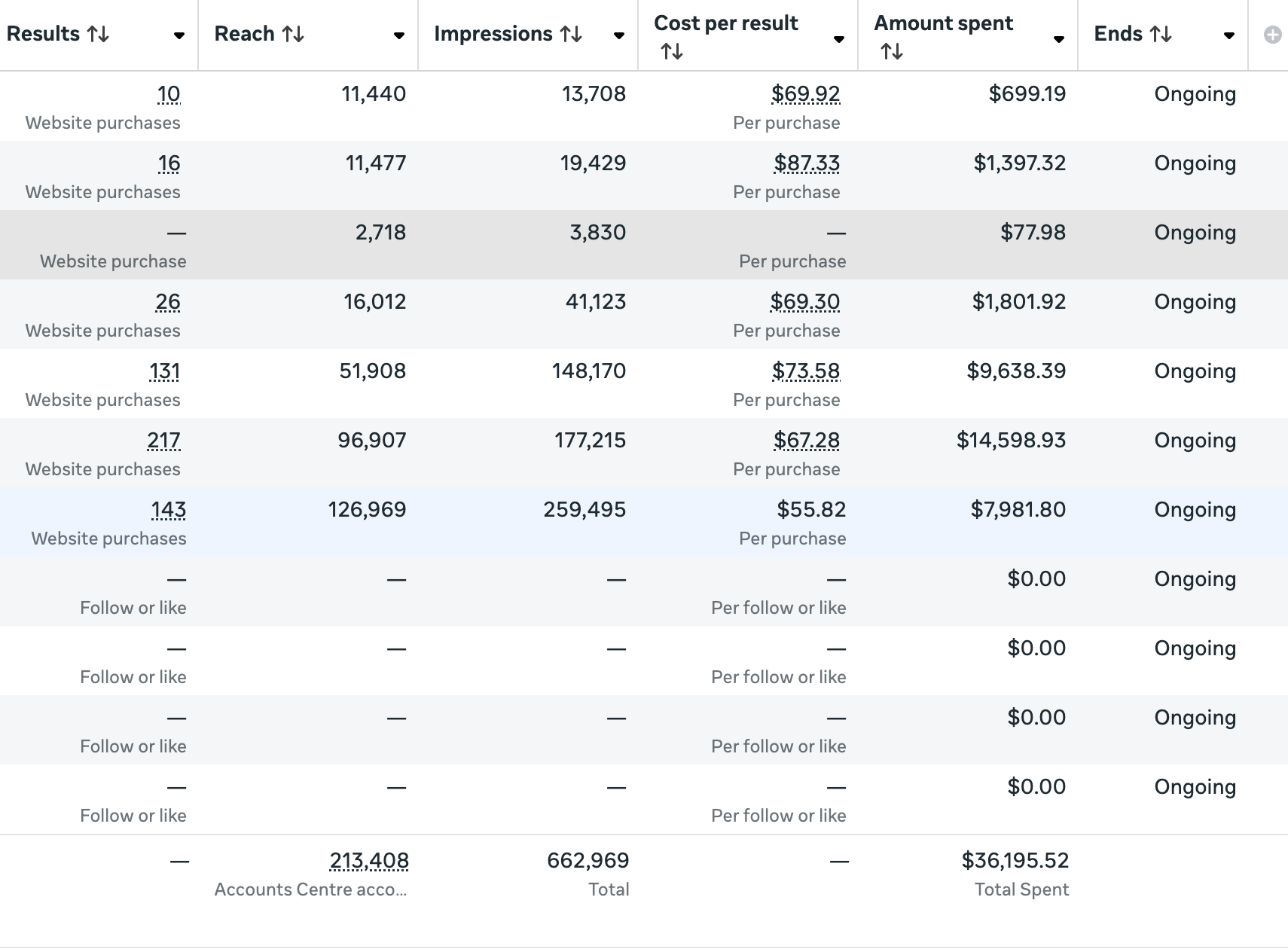Image resolution: width=1288 pixels, height=949 pixels.
Task: Click the $69.30 cost per purchase
Action: (804, 302)
